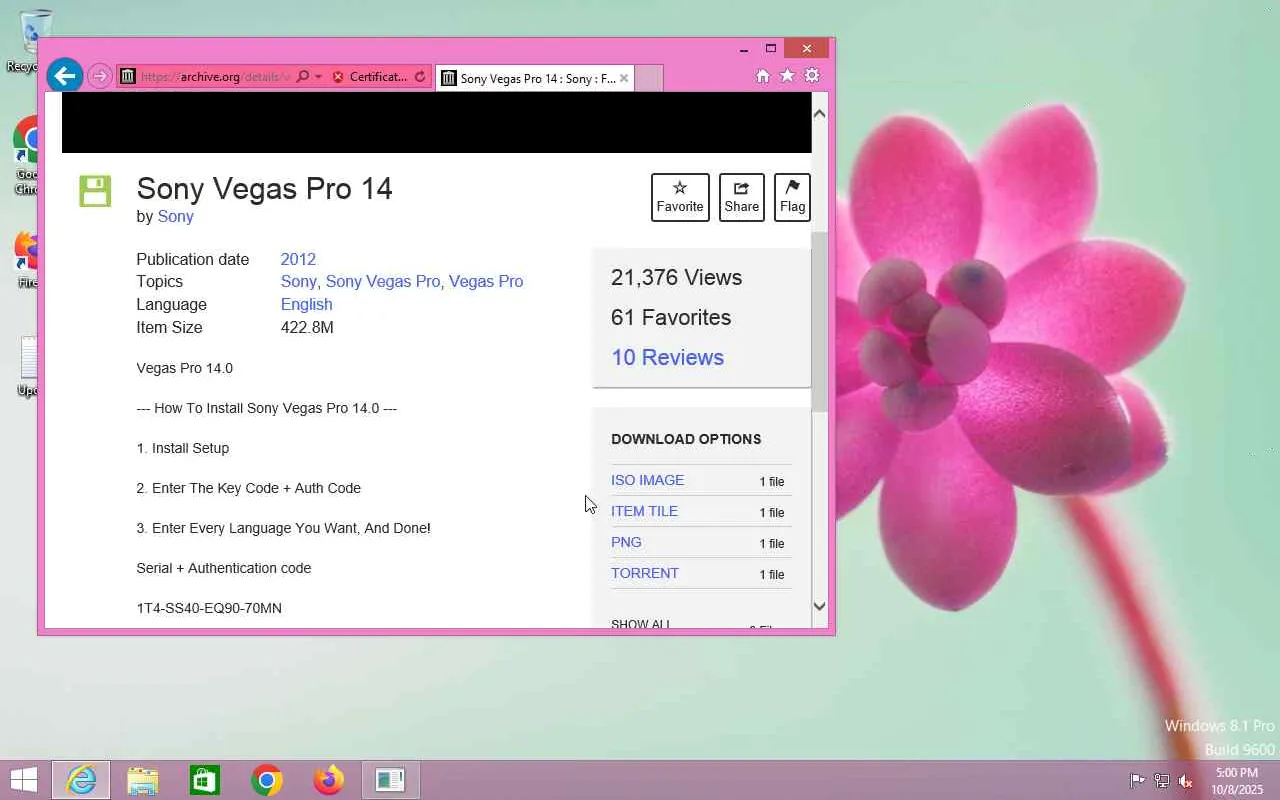1280x800 pixels.
Task: Click the search magnifier in the address bar
Action: pyautogui.click(x=302, y=77)
